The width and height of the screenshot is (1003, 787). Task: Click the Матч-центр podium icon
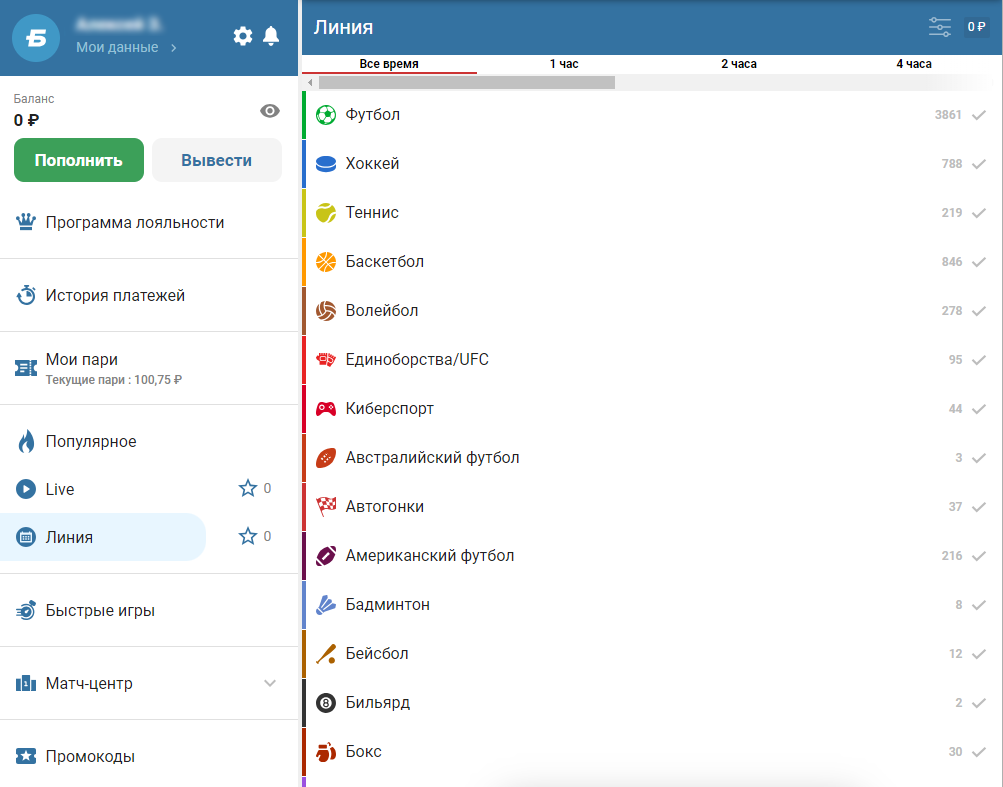26,683
